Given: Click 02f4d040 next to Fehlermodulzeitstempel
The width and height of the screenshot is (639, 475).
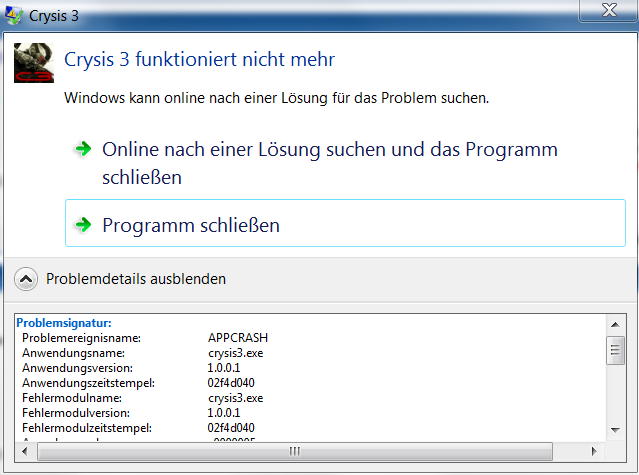Looking at the screenshot, I should [x=231, y=428].
